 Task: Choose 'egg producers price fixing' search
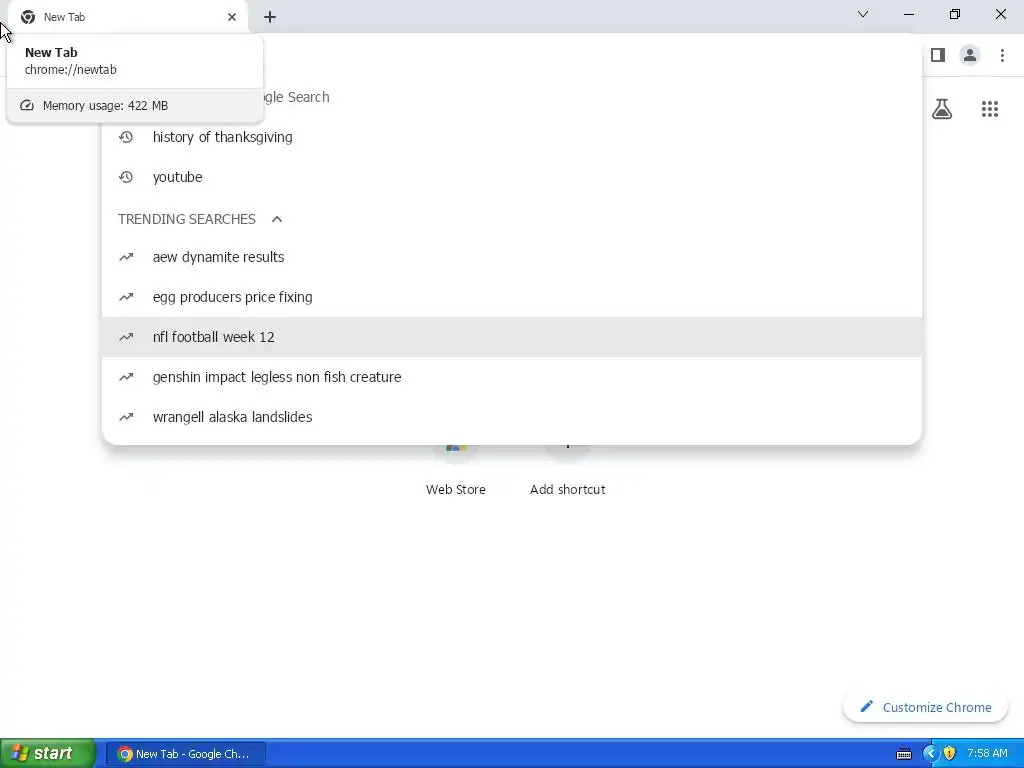(512, 297)
